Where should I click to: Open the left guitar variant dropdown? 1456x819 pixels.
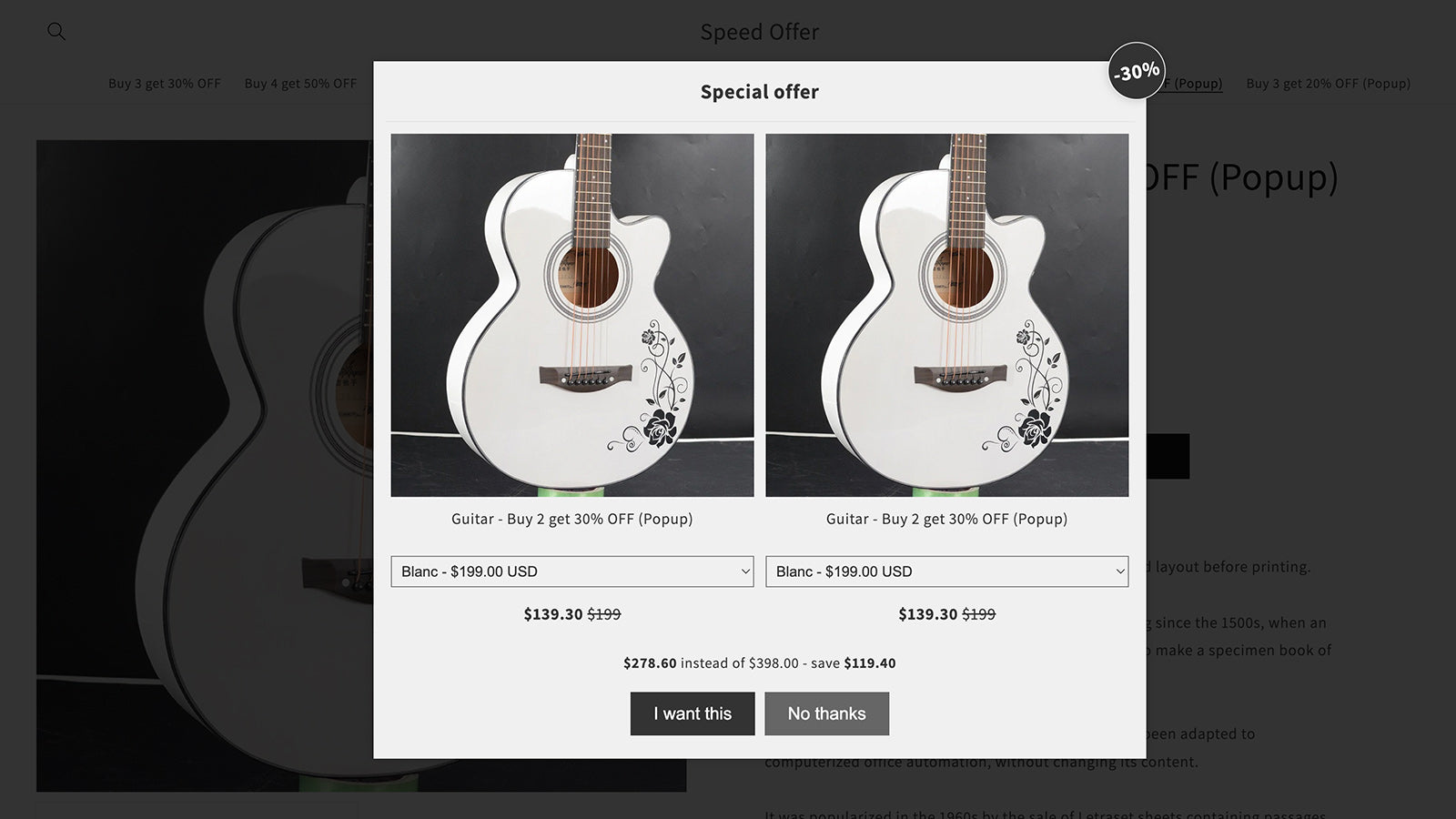click(x=571, y=571)
